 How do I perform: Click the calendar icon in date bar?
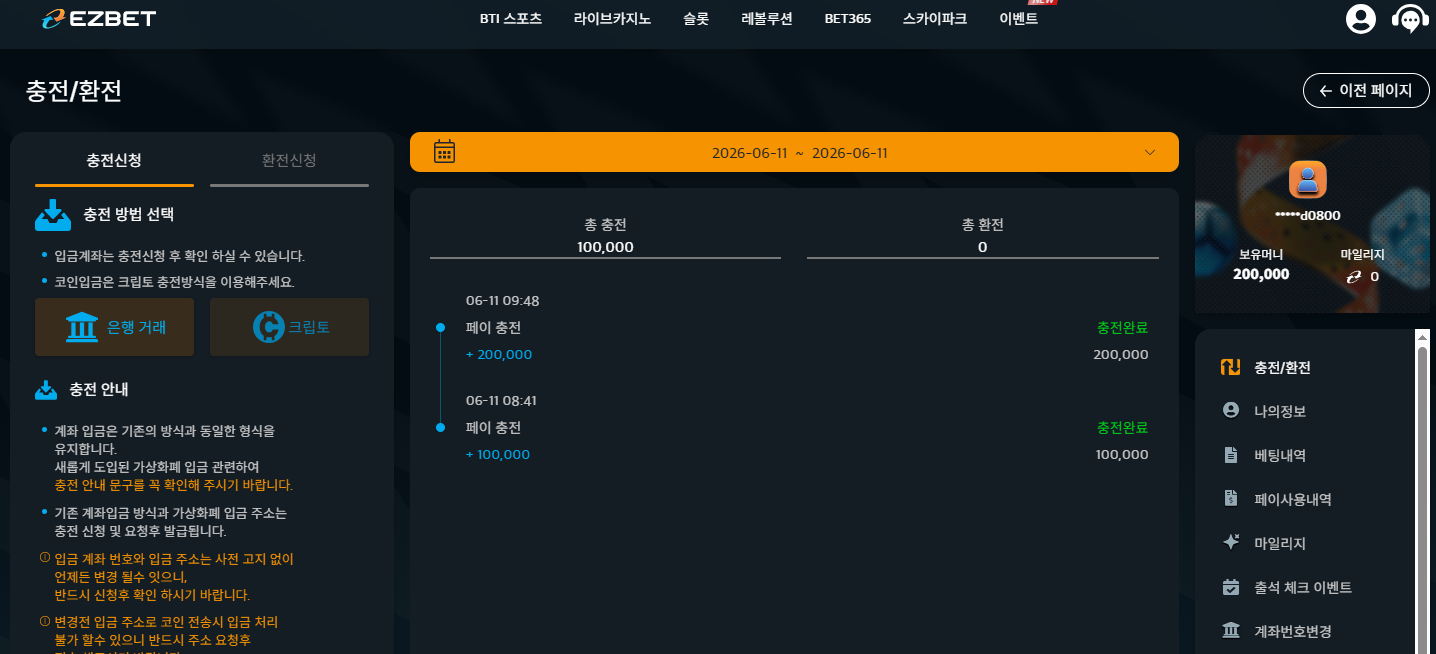point(445,152)
